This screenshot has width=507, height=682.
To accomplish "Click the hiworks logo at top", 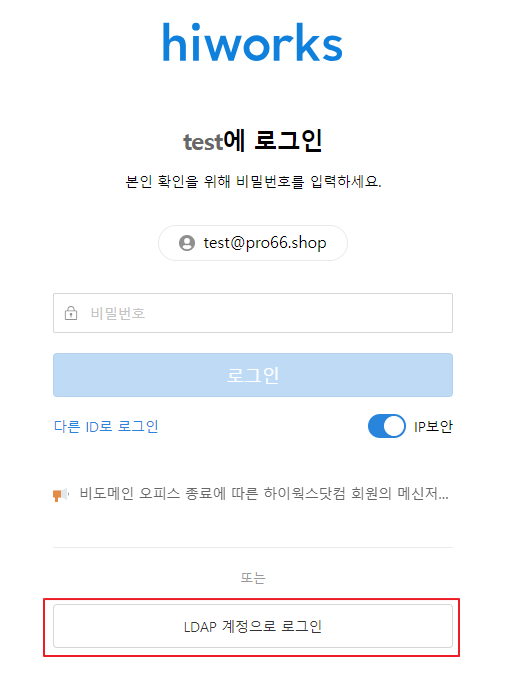I will coord(253,42).
